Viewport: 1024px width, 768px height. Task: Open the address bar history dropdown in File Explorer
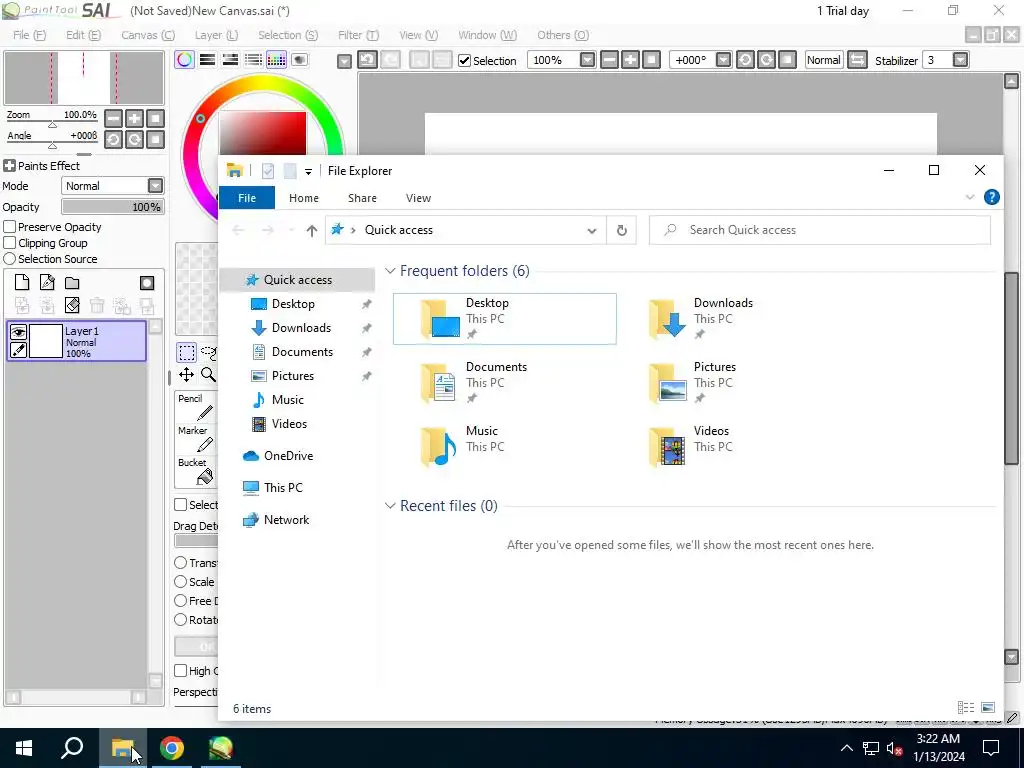tap(592, 231)
